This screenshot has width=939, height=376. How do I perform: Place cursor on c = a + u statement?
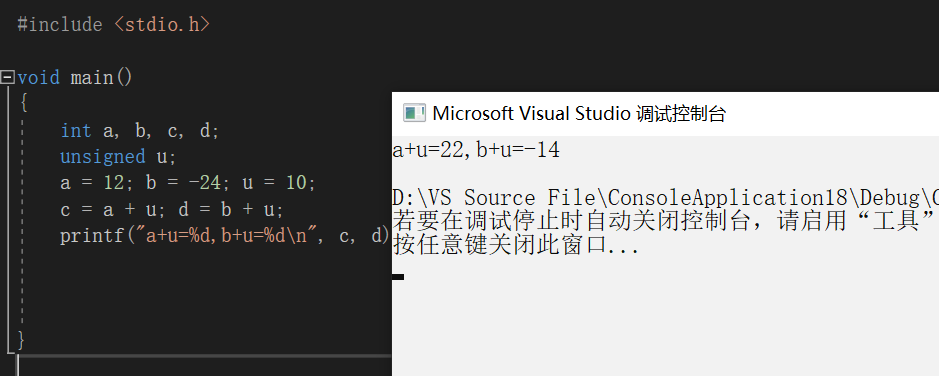[x=107, y=210]
